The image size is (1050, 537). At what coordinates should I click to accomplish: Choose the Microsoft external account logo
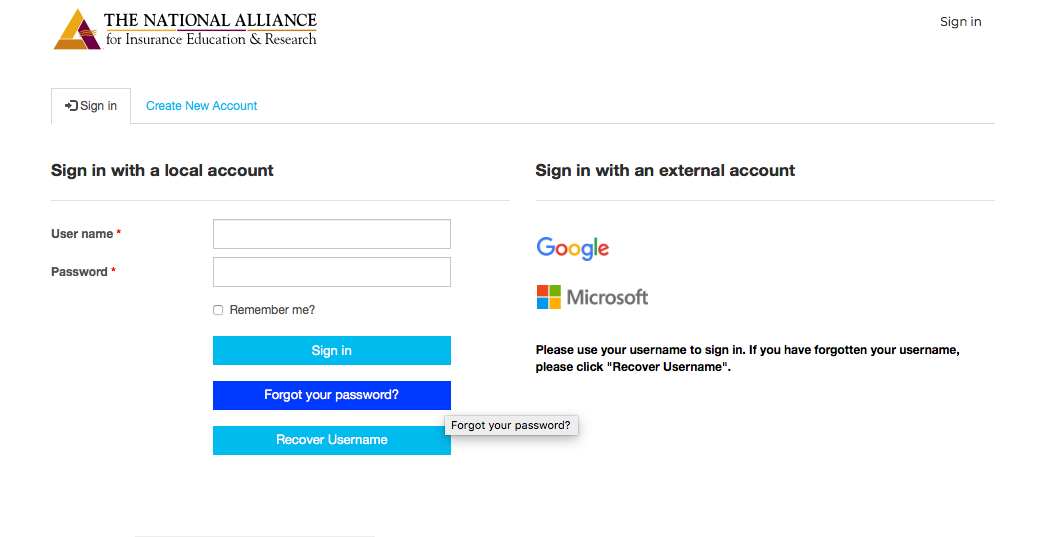point(592,297)
